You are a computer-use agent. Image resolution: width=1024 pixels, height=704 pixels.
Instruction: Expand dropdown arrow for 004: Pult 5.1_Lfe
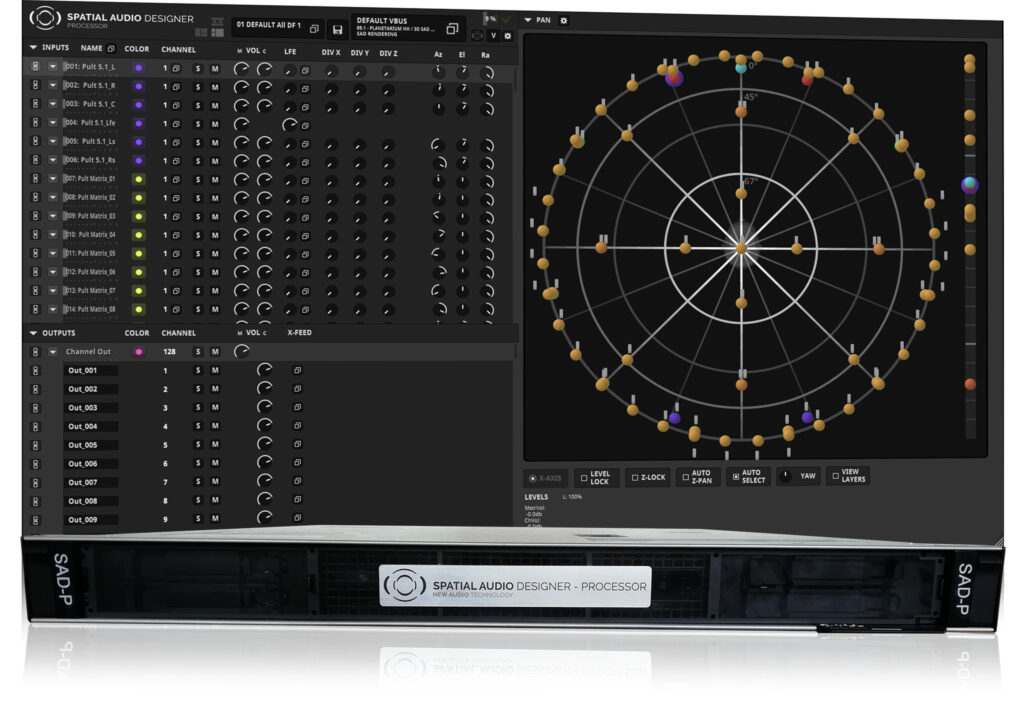tap(53, 123)
